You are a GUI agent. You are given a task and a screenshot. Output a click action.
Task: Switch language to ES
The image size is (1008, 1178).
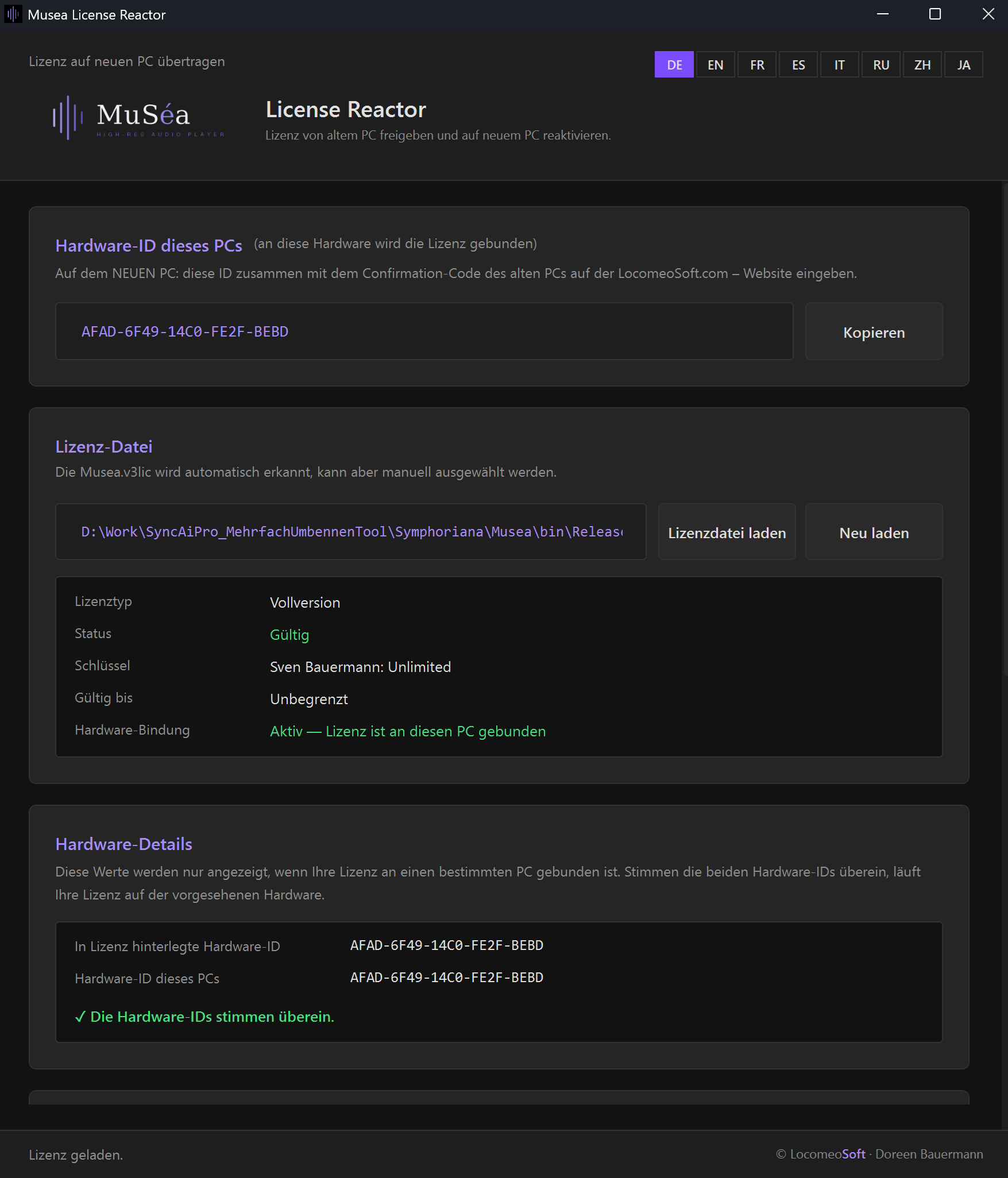click(798, 64)
